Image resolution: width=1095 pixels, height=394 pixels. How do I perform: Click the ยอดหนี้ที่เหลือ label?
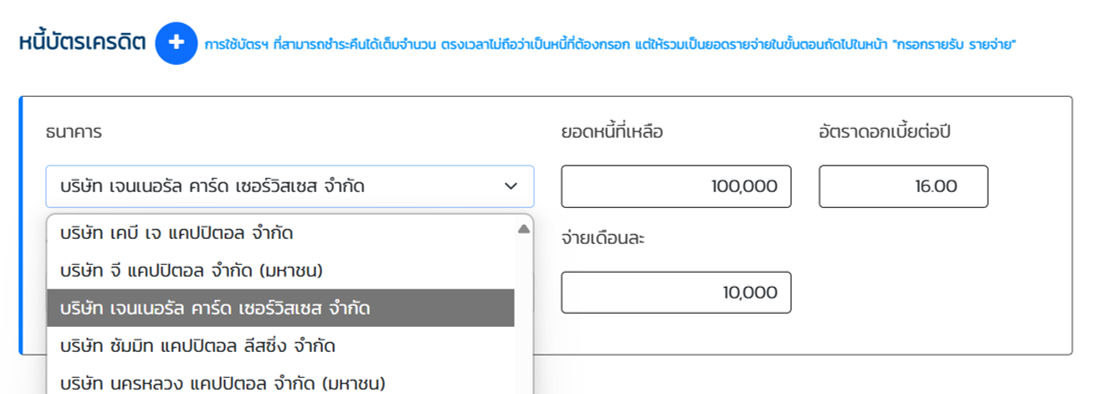point(612,132)
